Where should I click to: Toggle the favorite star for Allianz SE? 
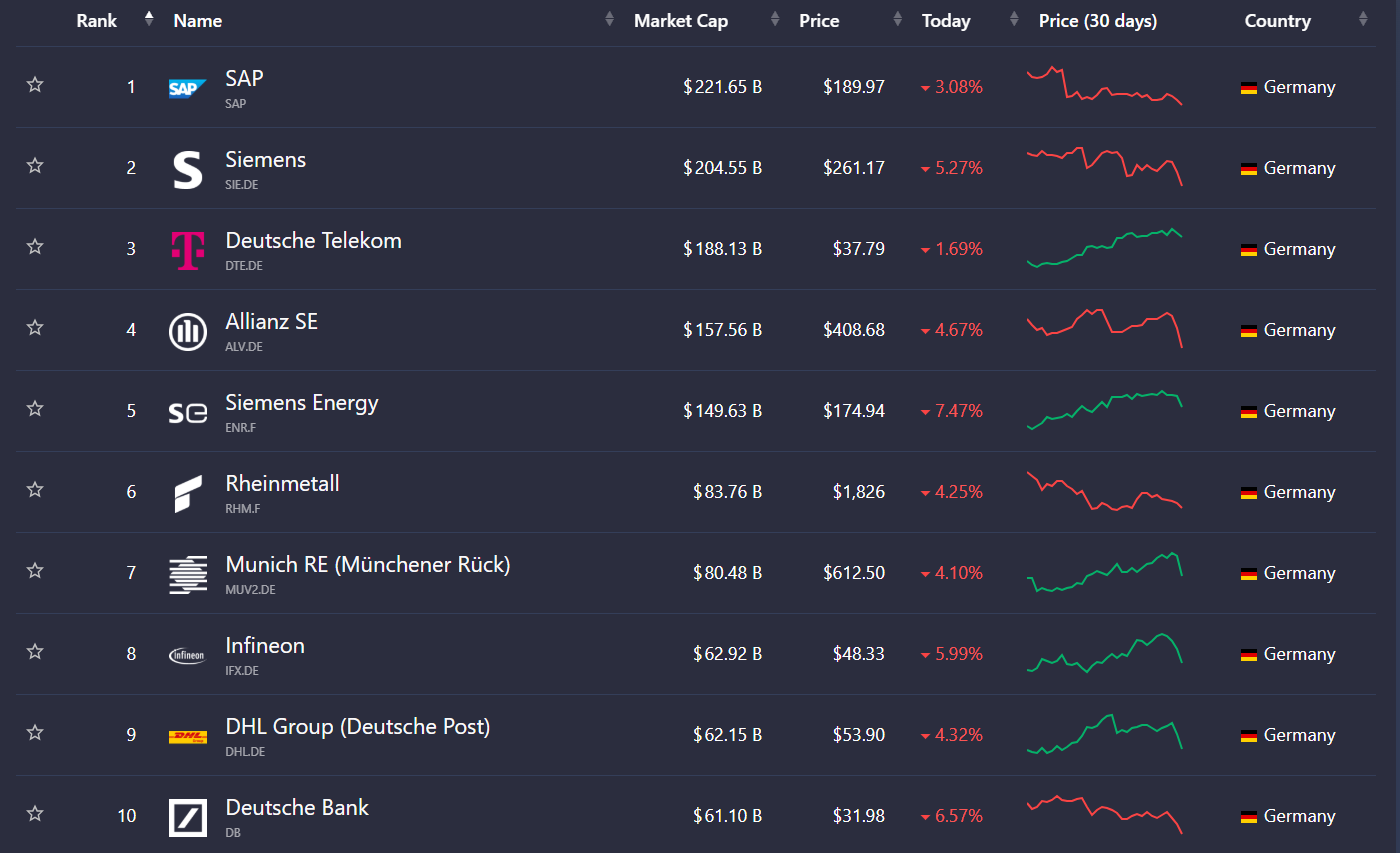pos(35,327)
